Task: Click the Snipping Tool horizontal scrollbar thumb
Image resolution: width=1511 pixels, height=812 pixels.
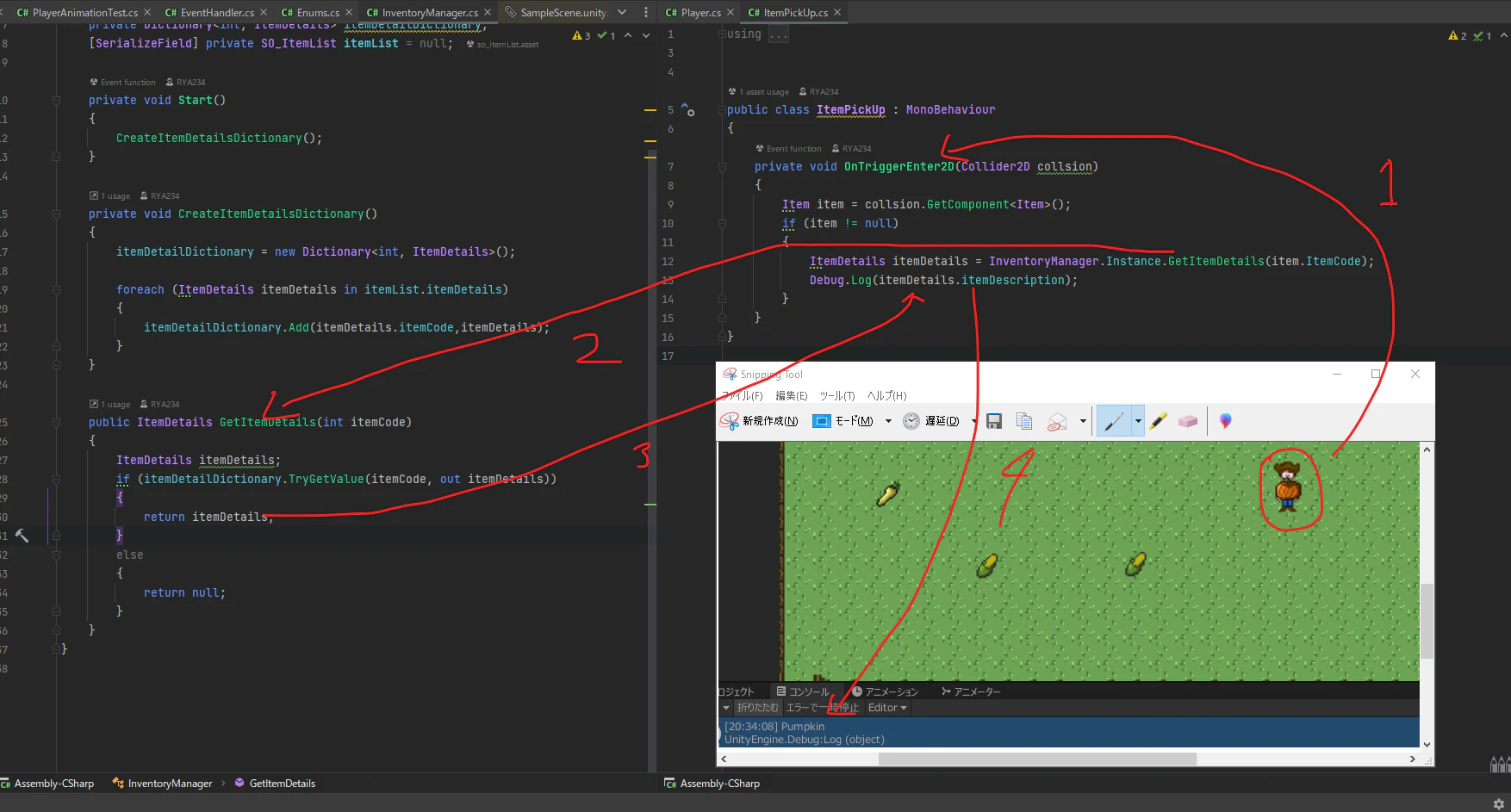Action: 1037,759
